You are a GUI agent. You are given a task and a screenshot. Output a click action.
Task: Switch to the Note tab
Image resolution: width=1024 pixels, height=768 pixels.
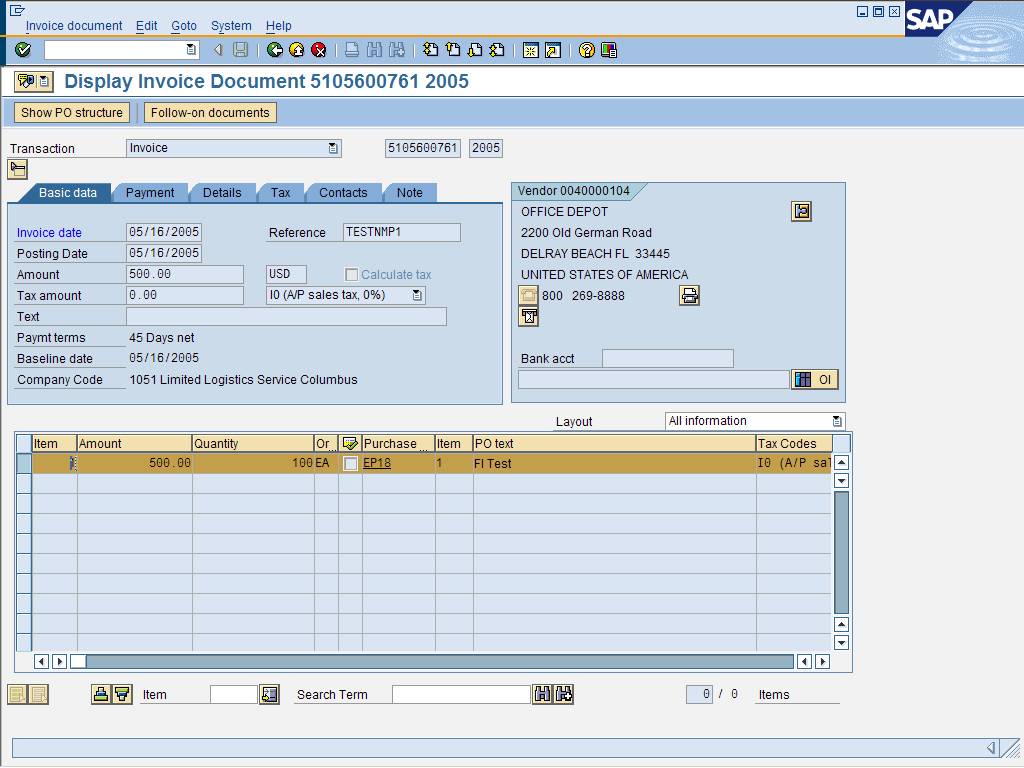point(409,193)
